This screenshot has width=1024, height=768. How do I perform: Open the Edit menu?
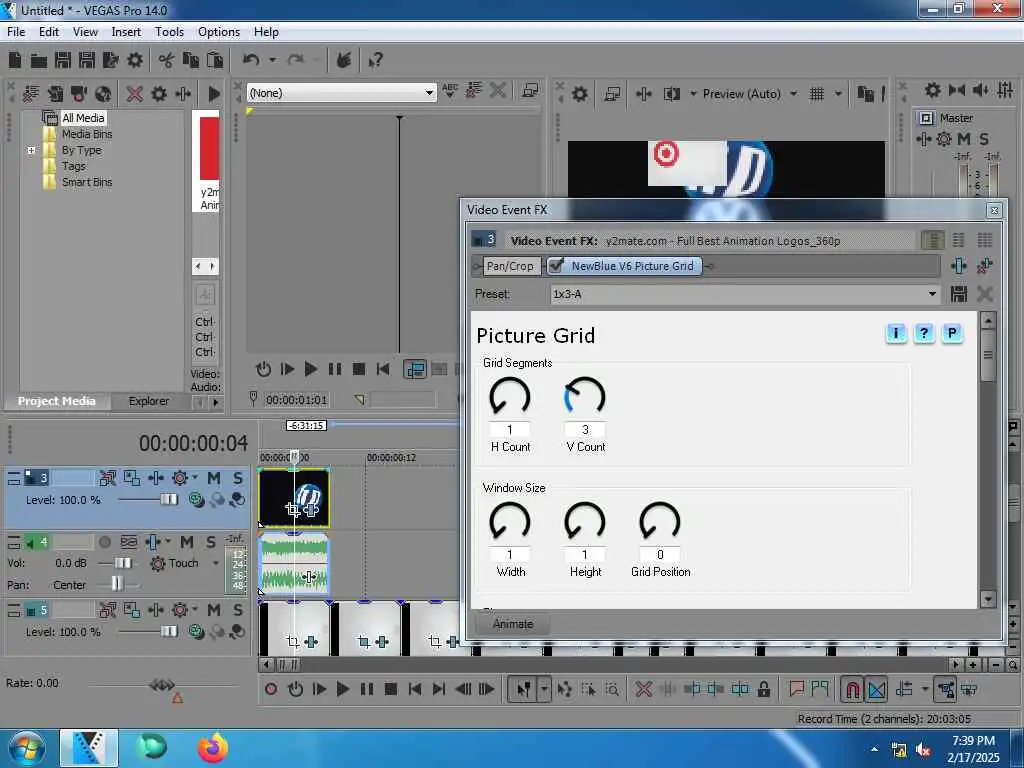pyautogui.click(x=49, y=32)
